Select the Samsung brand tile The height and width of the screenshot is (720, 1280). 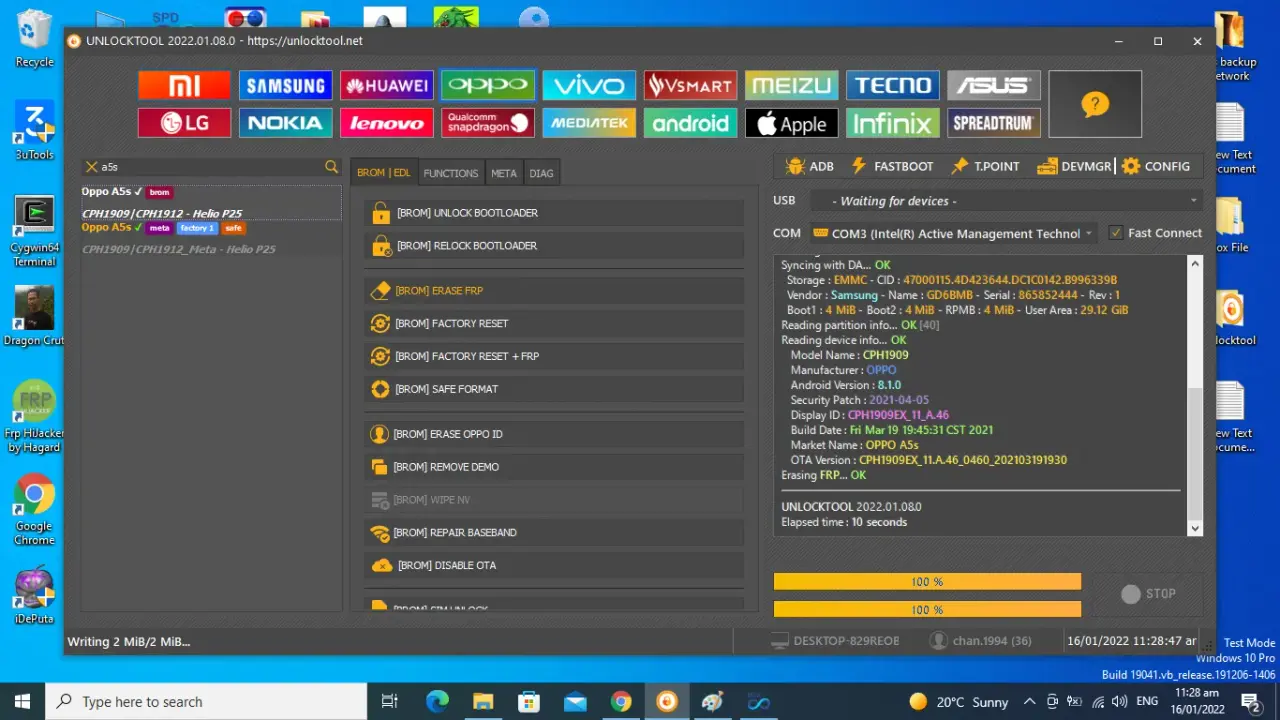click(285, 85)
